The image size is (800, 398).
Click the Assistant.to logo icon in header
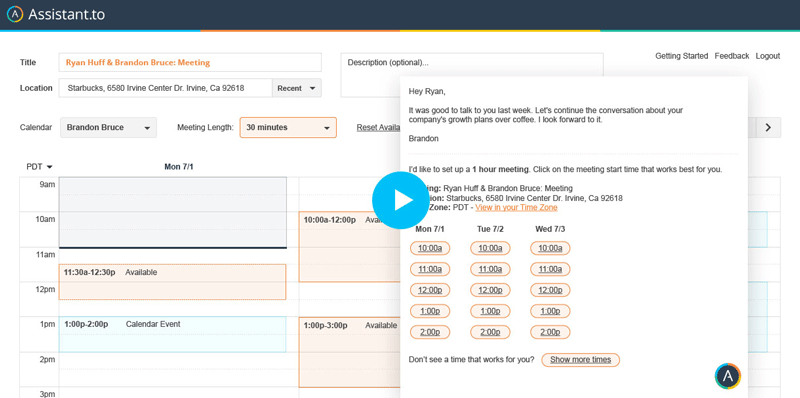click(15, 14)
